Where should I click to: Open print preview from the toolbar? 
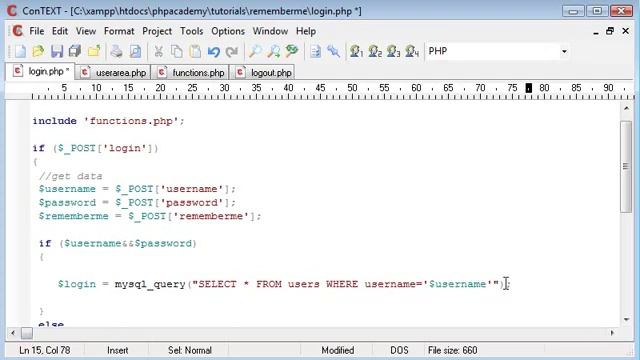[x=135, y=51]
